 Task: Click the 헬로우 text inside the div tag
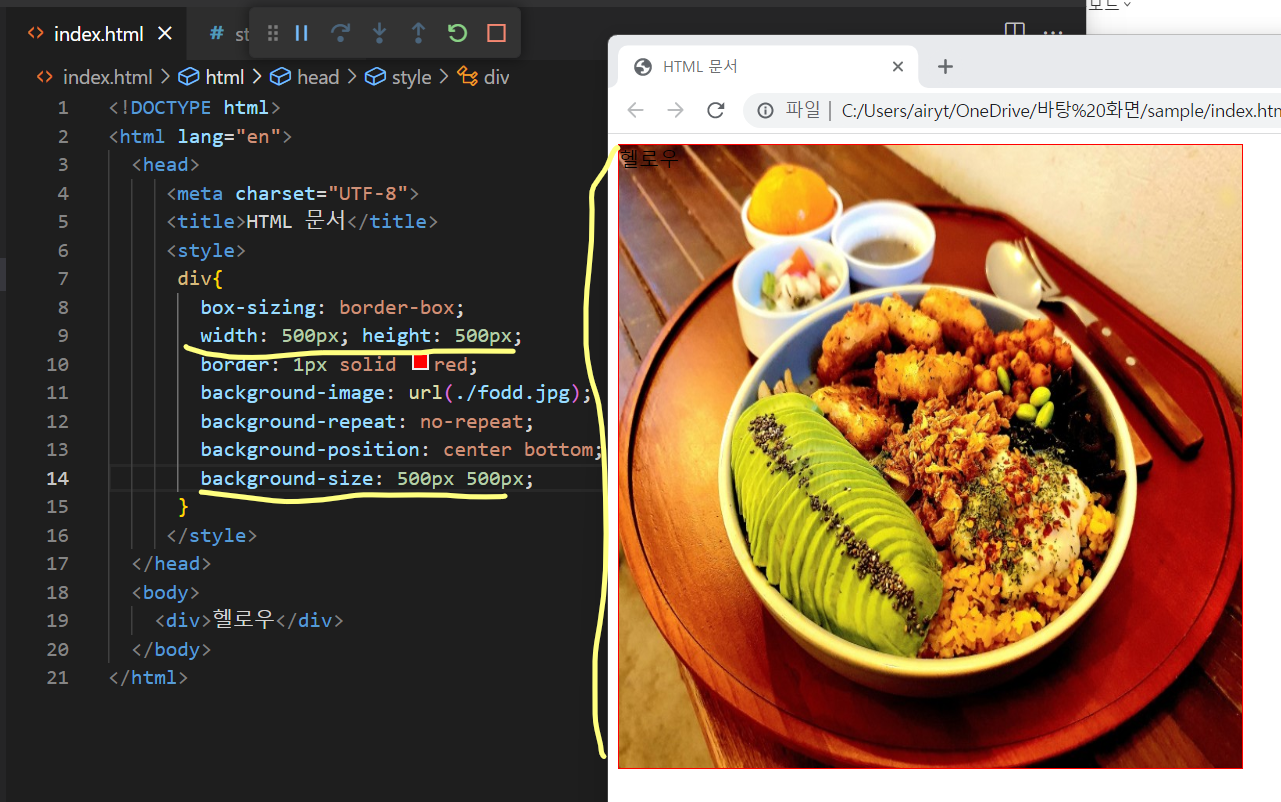coord(243,620)
